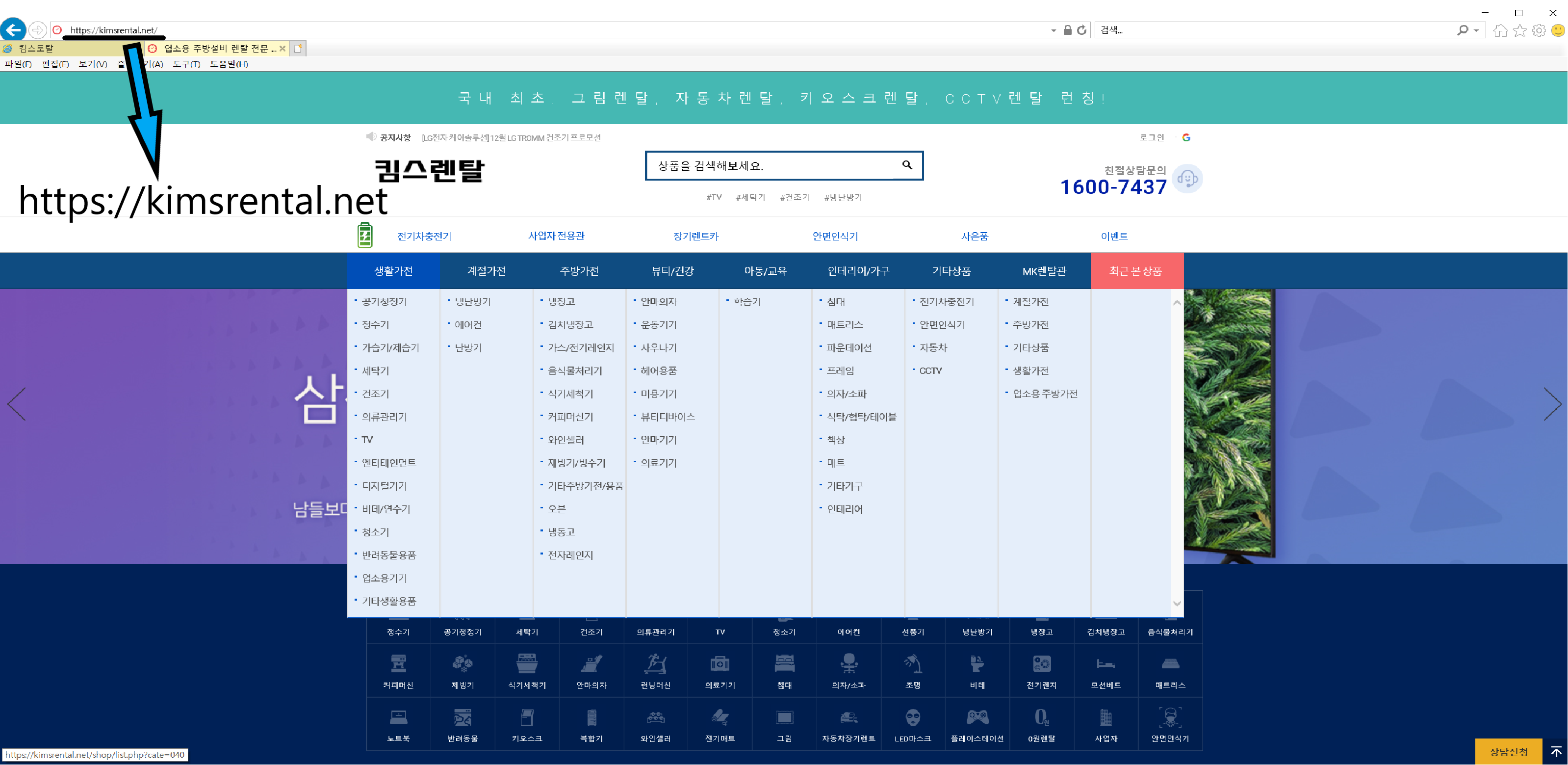Screen dimensions: 1568x765
Task: Select the 계절가전 category tab
Action: (487, 271)
